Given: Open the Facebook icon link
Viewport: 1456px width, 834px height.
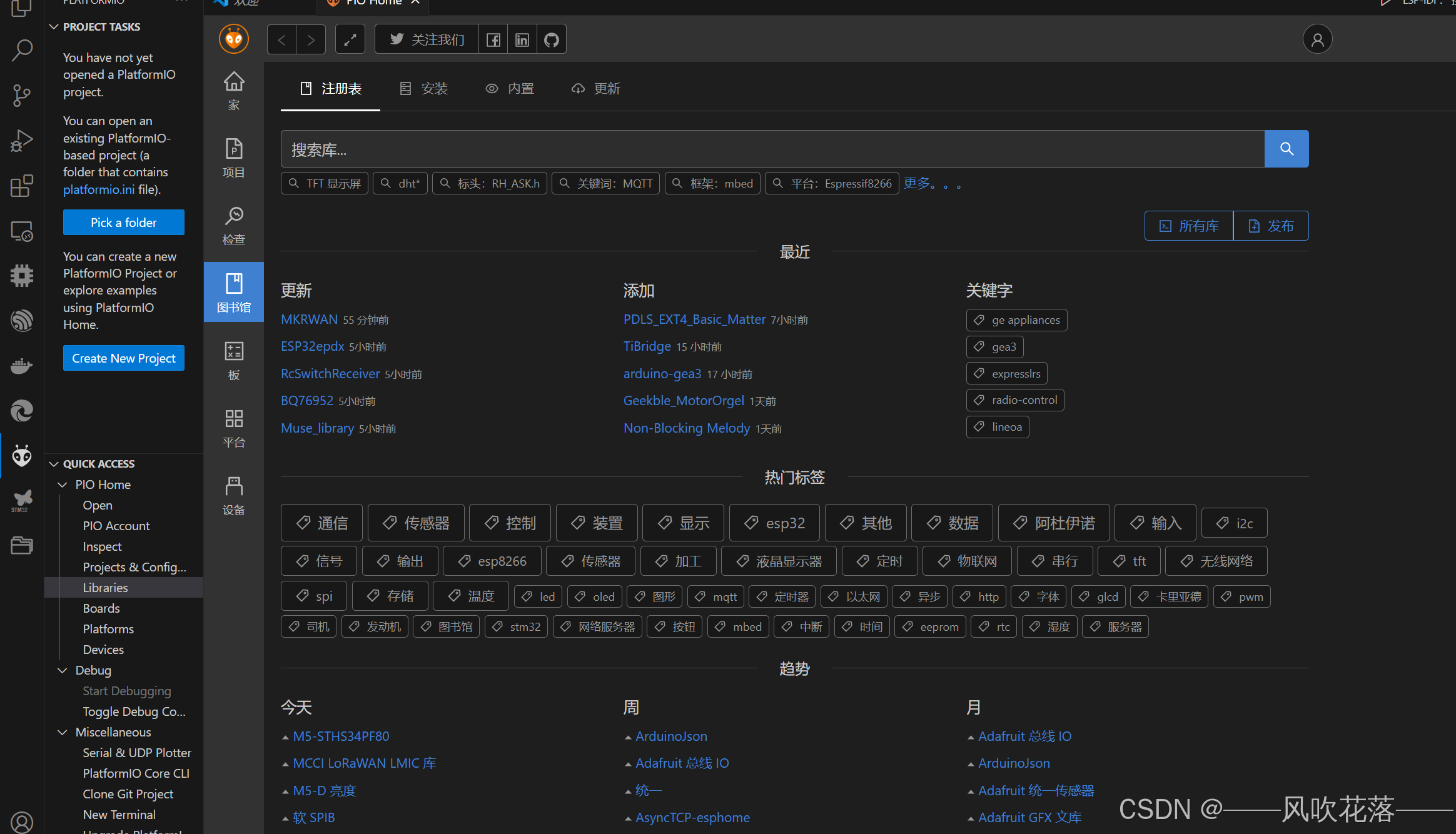Looking at the screenshot, I should tap(493, 40).
